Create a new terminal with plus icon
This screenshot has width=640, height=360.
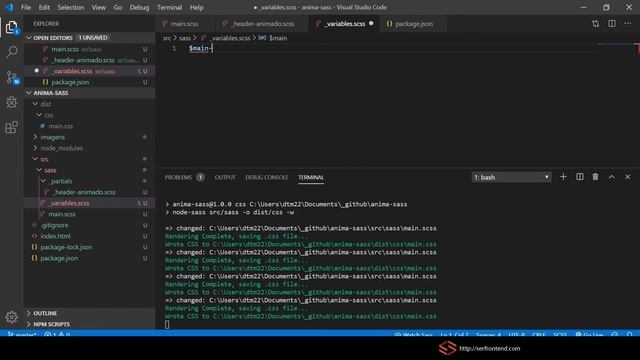click(x=563, y=177)
